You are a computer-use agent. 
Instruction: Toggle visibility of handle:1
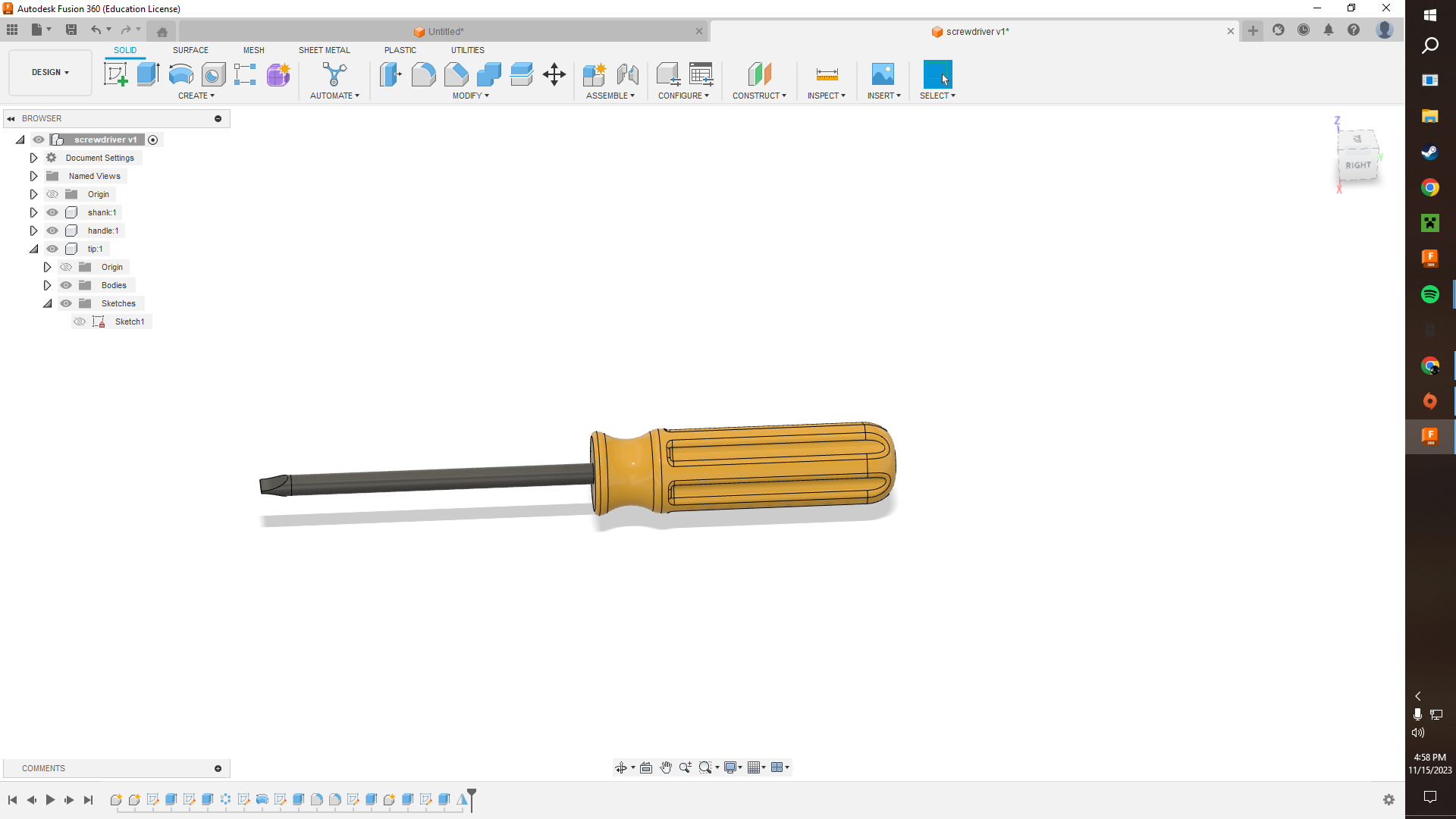(52, 231)
